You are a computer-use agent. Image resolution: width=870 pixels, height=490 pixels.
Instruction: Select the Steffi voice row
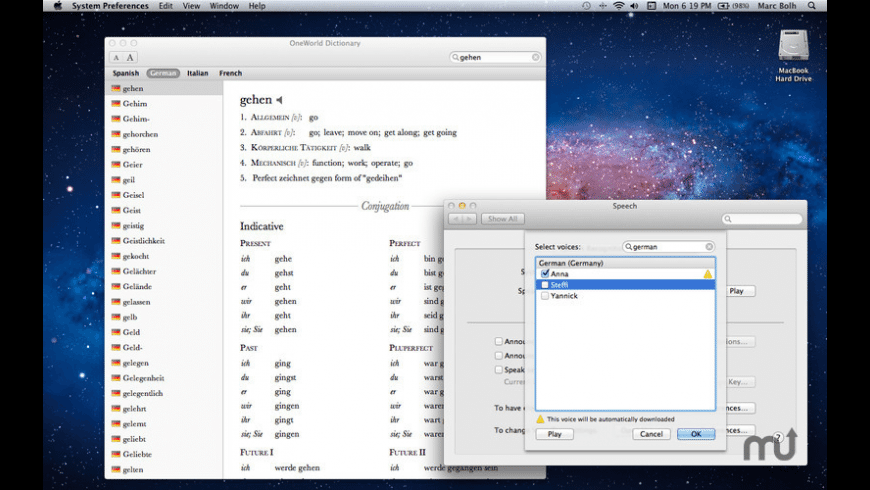(625, 285)
